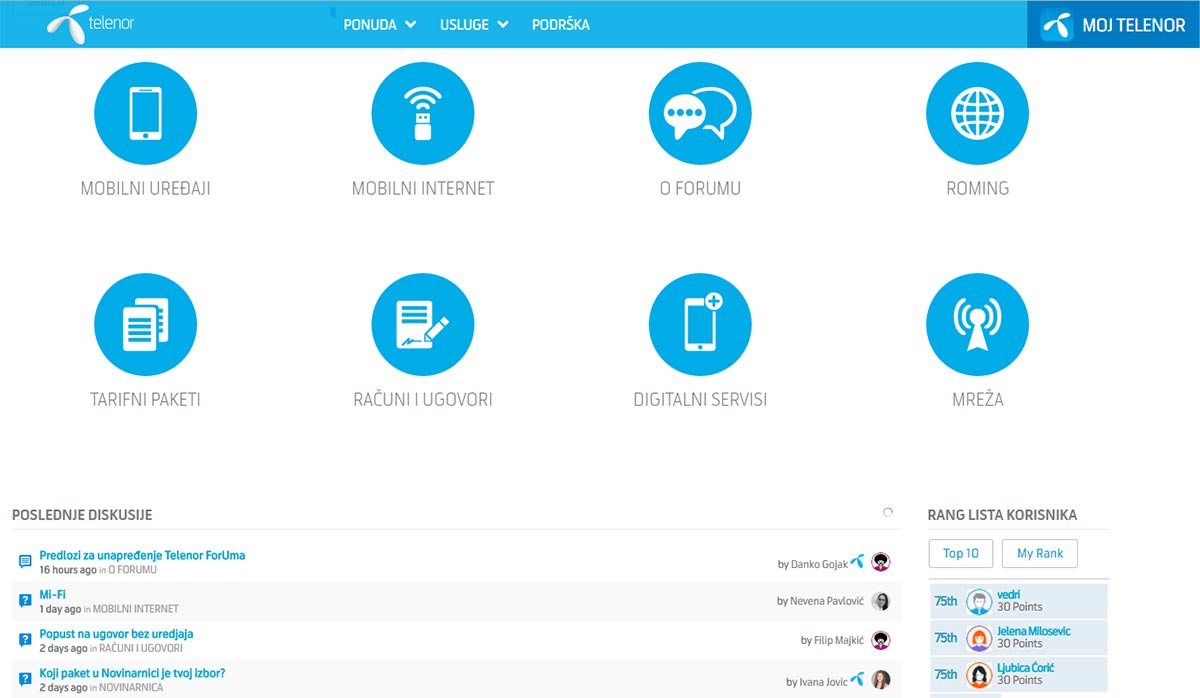Open the Tarifni paketi documents icon
The width and height of the screenshot is (1200, 698).
(145, 325)
